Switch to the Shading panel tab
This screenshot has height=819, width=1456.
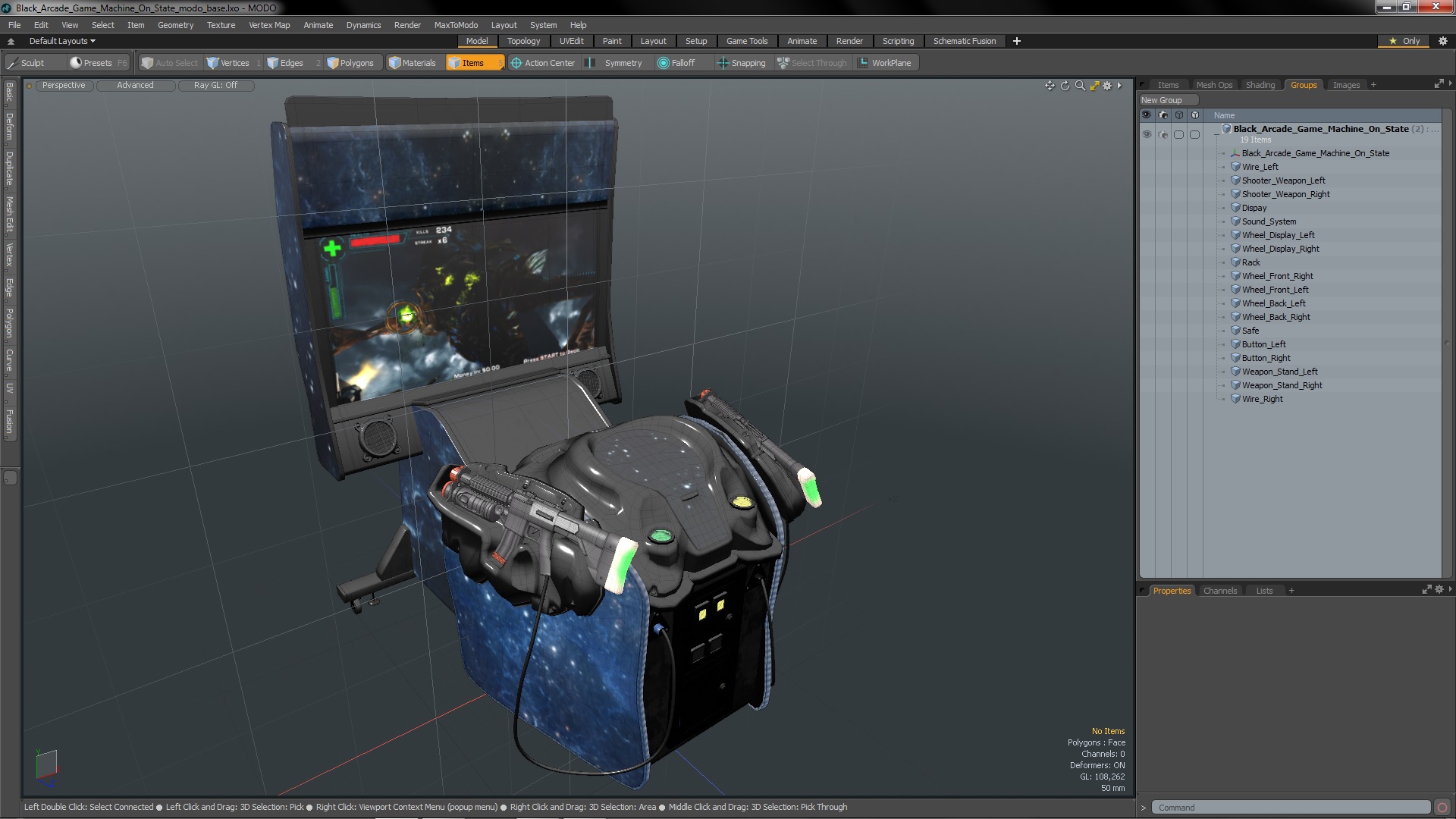coord(1260,85)
